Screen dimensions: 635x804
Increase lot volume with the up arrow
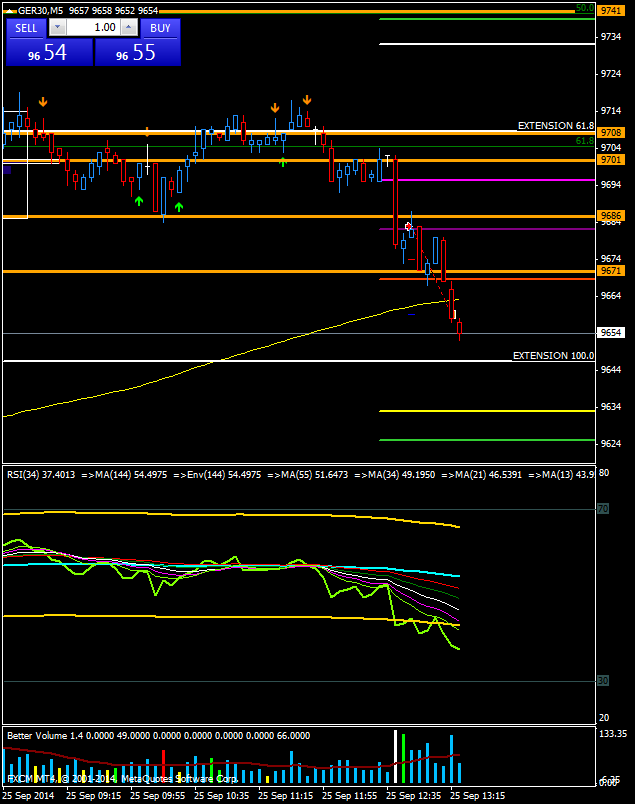coord(130,28)
